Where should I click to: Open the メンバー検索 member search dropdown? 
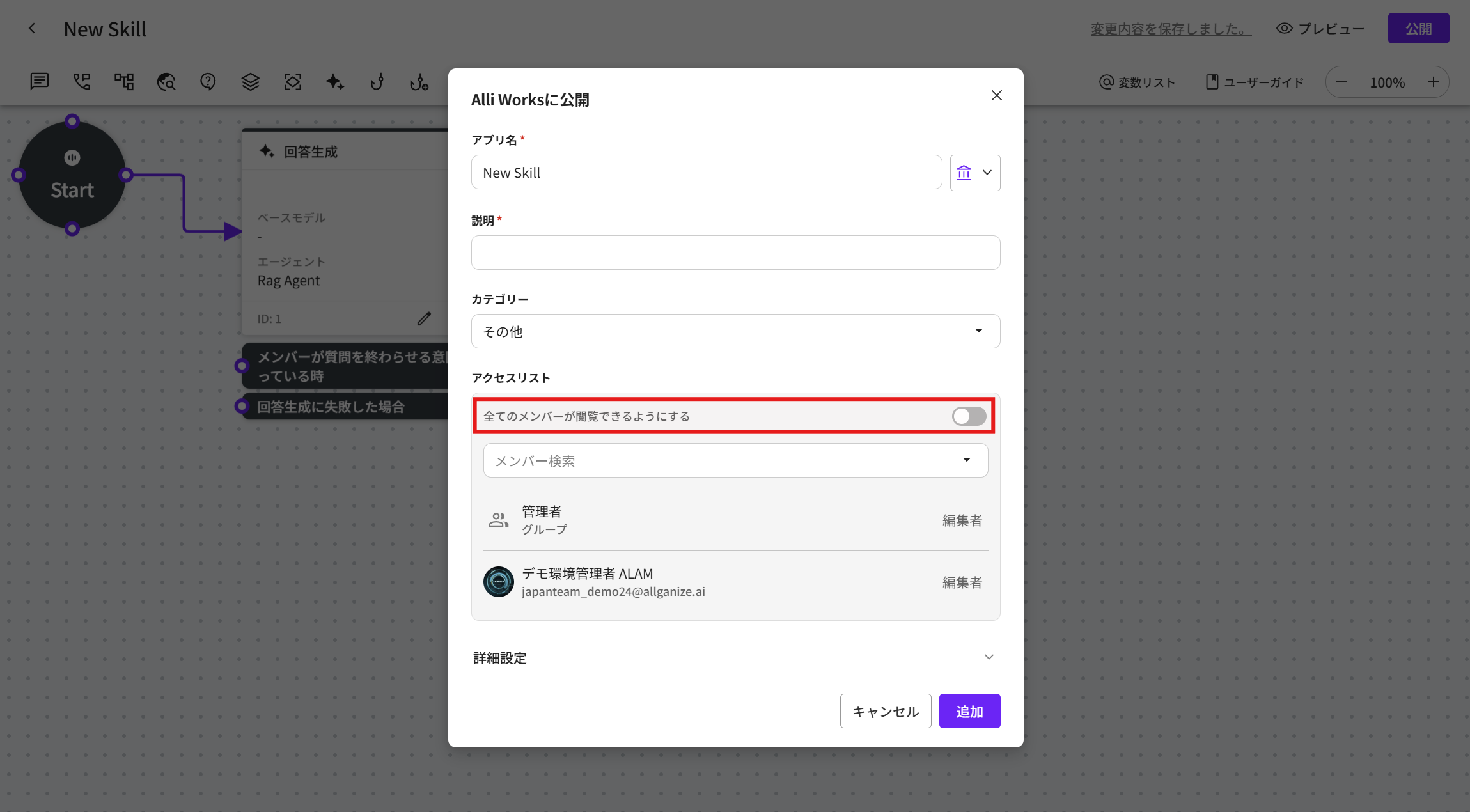coord(735,460)
